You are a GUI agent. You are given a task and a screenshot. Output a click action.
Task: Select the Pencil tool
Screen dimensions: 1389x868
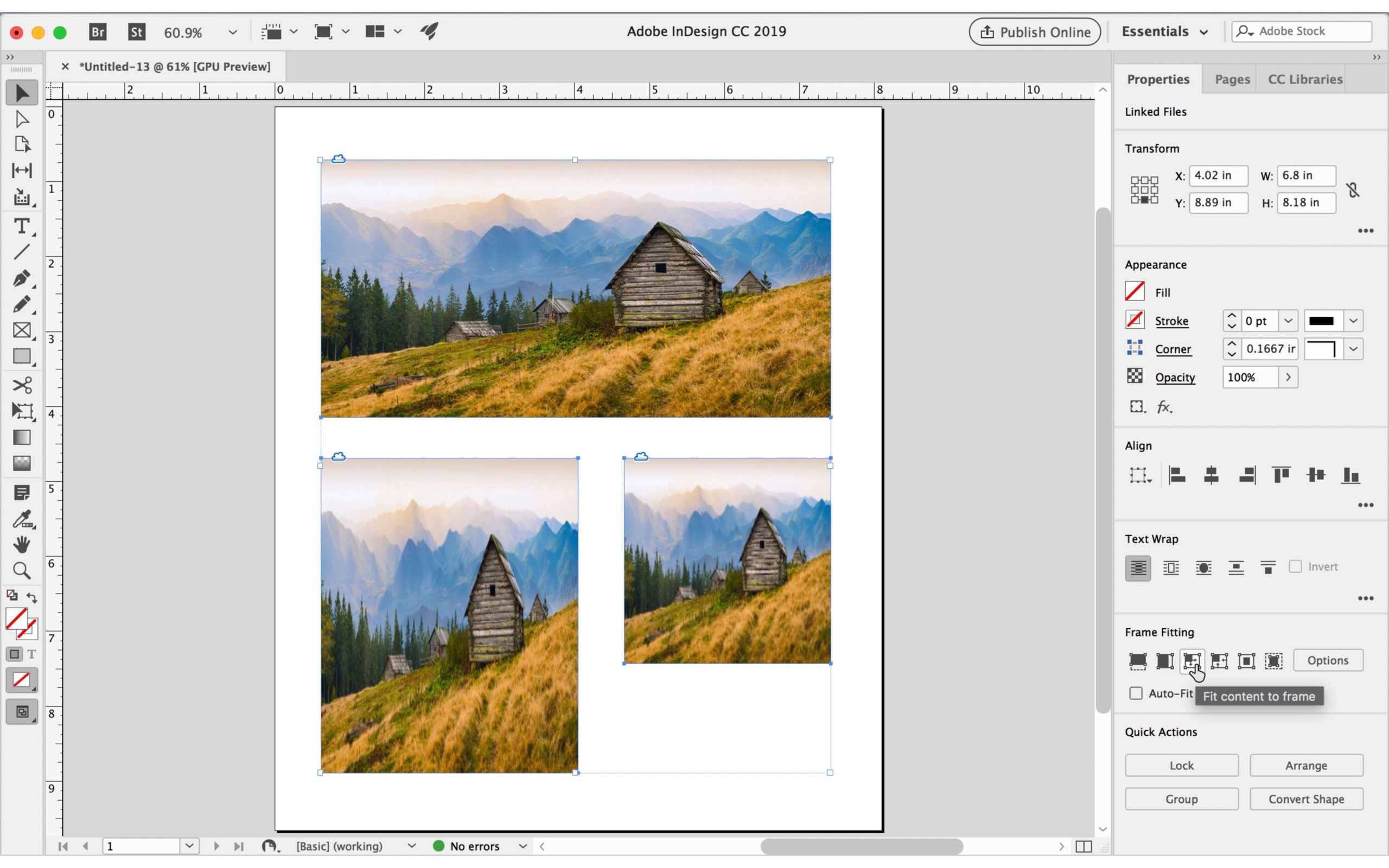(x=22, y=304)
